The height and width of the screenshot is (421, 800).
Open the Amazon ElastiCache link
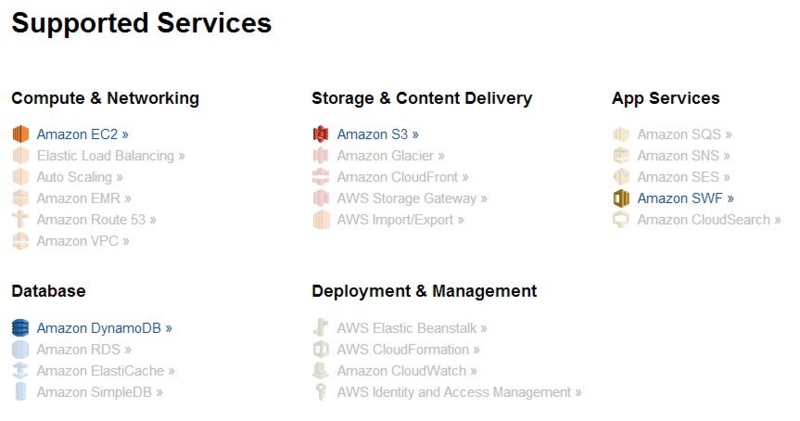(x=106, y=371)
